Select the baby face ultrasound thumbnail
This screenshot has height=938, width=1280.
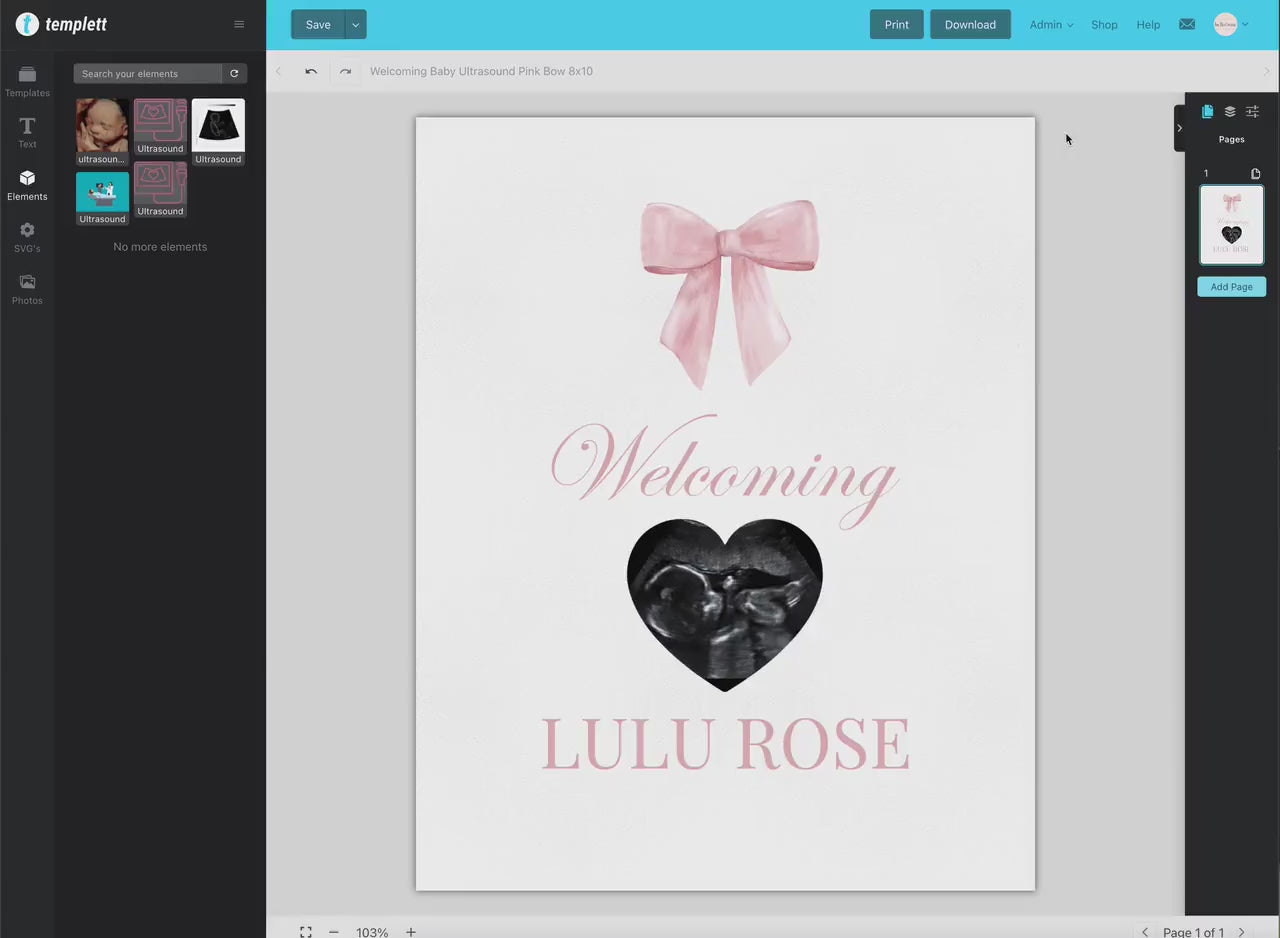102,126
